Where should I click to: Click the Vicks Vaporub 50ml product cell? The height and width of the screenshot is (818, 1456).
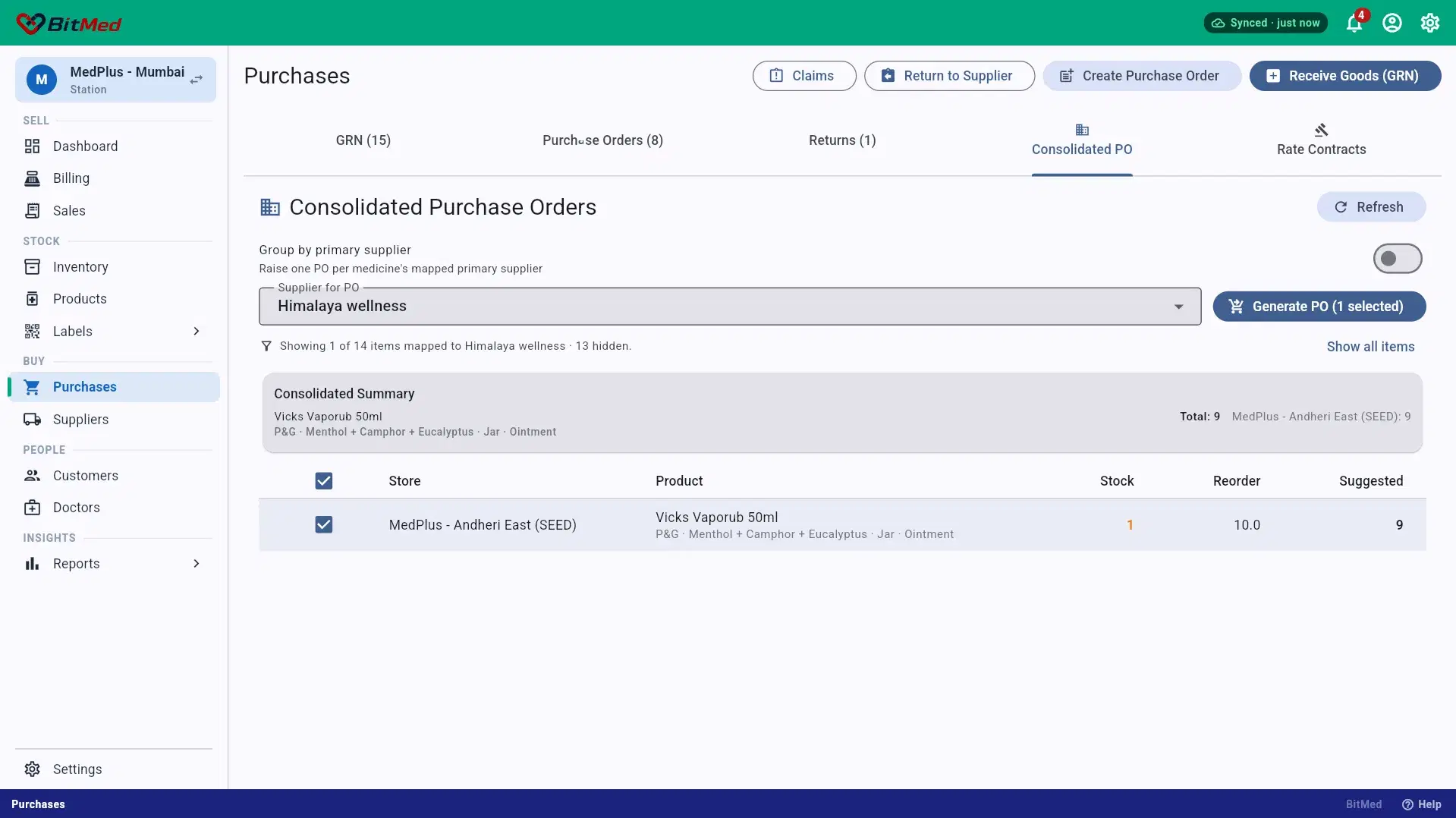click(x=804, y=525)
